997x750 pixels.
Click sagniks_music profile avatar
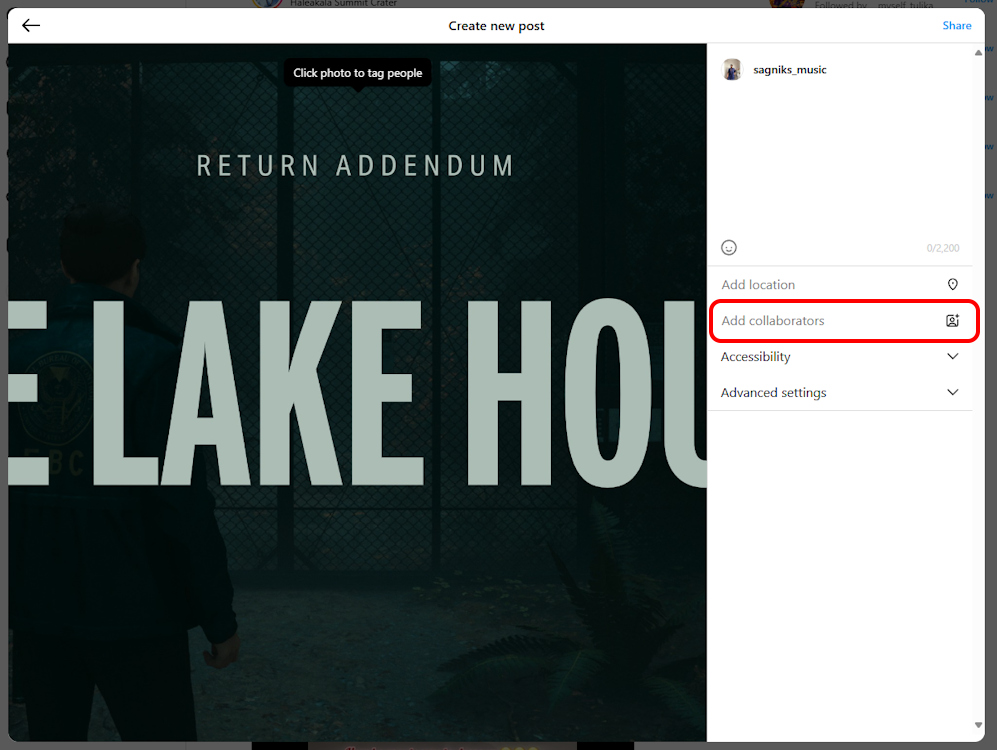click(x=732, y=69)
